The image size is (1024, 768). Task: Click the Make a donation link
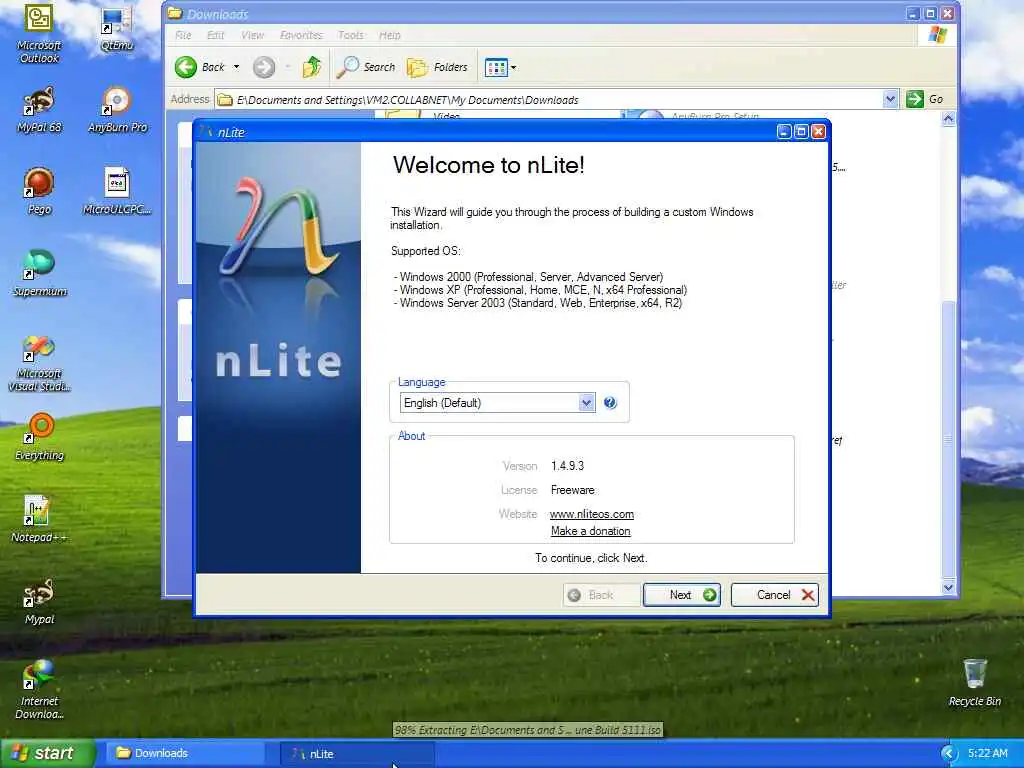coord(590,531)
